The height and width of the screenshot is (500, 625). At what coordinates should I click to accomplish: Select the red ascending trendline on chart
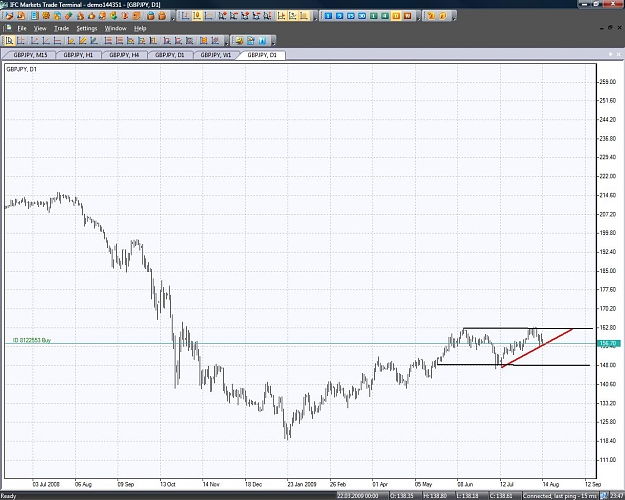click(537, 348)
